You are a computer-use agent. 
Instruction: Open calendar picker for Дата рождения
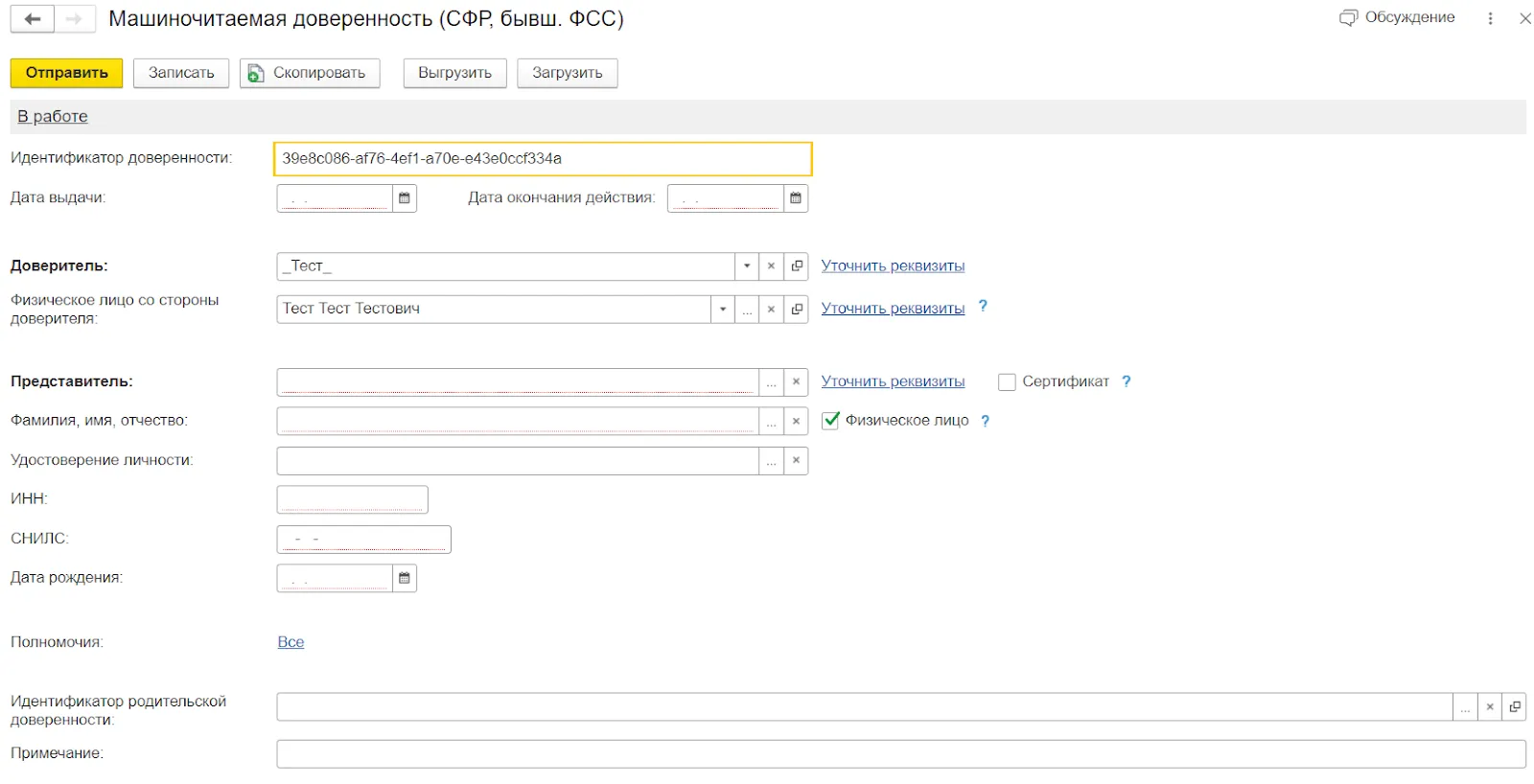coord(405,578)
